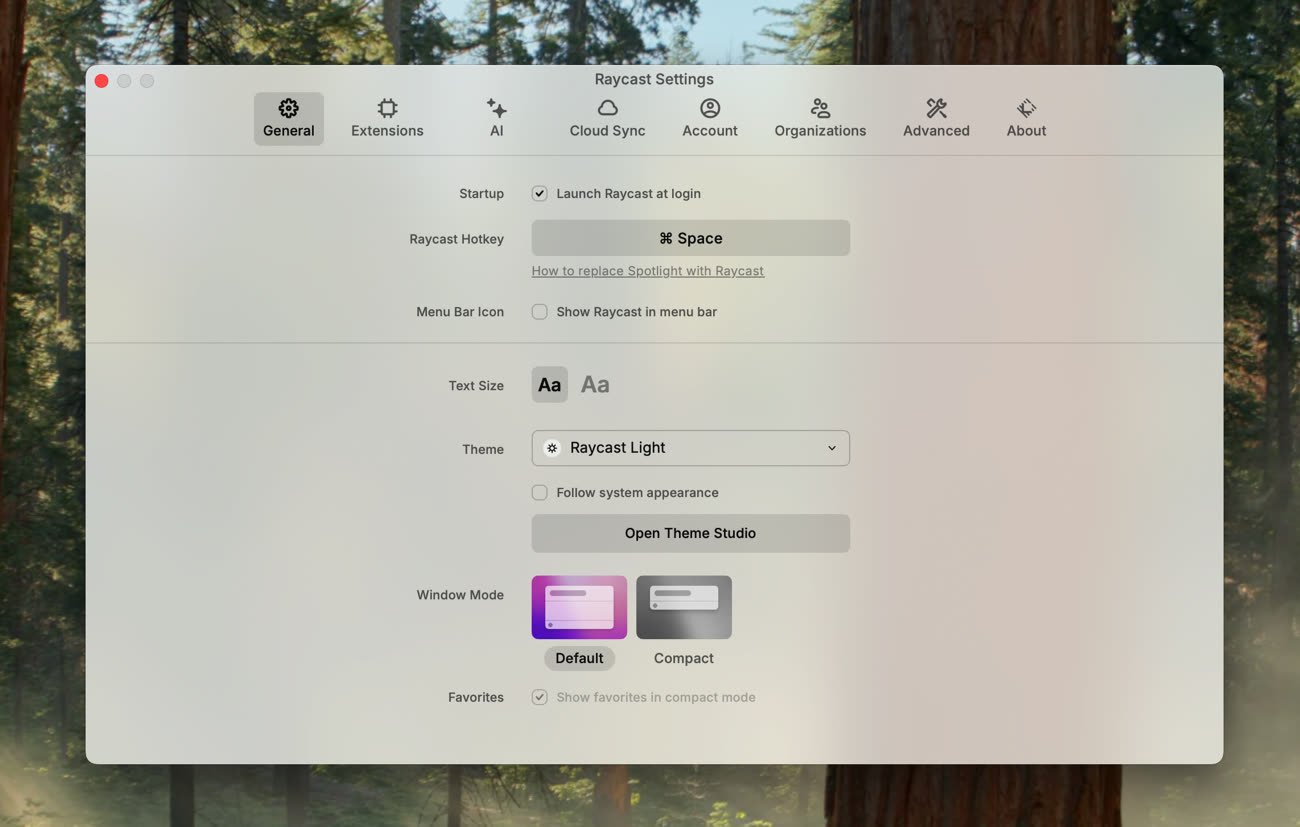Image resolution: width=1300 pixels, height=827 pixels.
Task: Click the Extensions chip icon
Action: [387, 108]
